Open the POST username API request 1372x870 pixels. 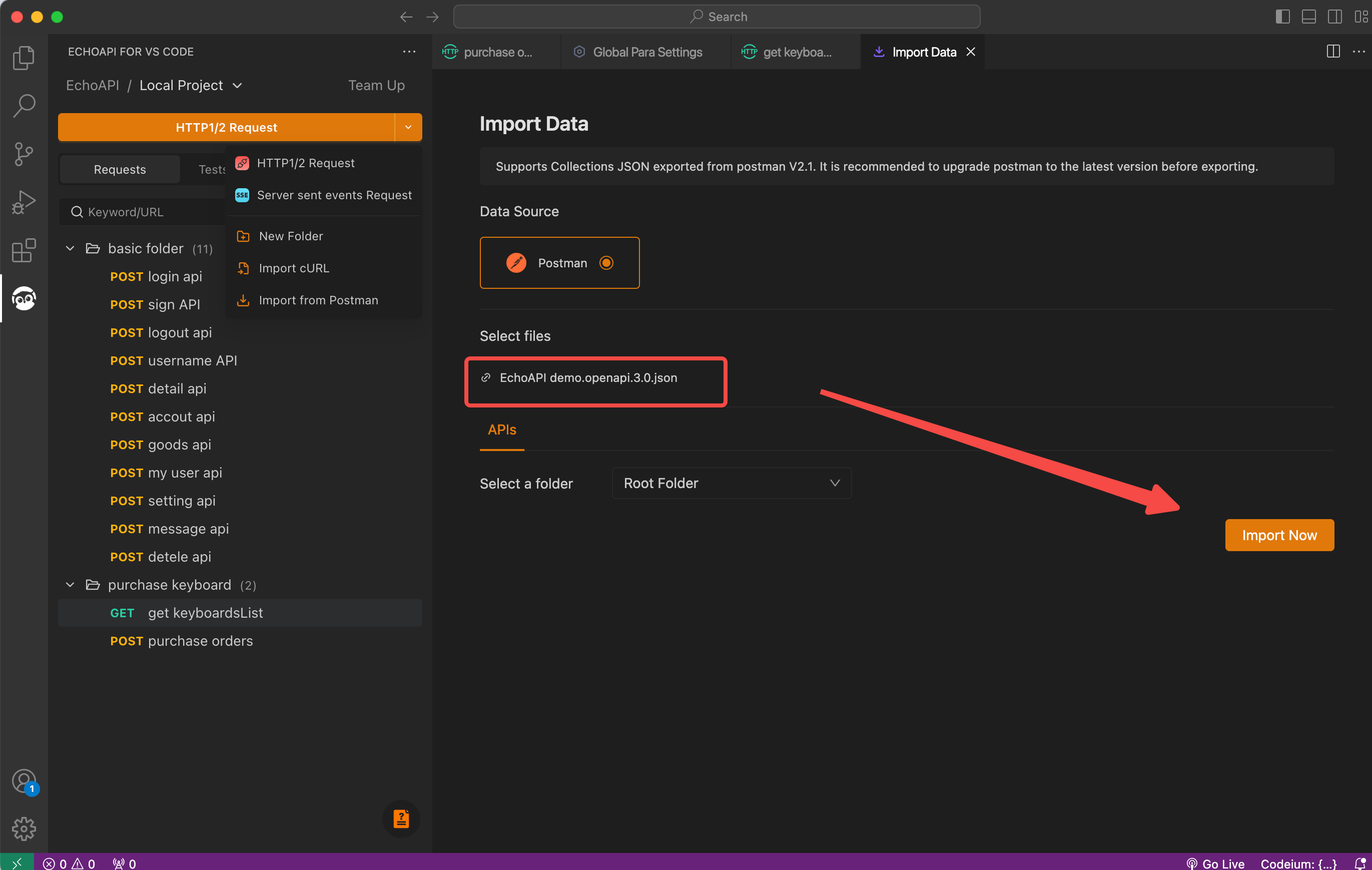tap(240, 360)
